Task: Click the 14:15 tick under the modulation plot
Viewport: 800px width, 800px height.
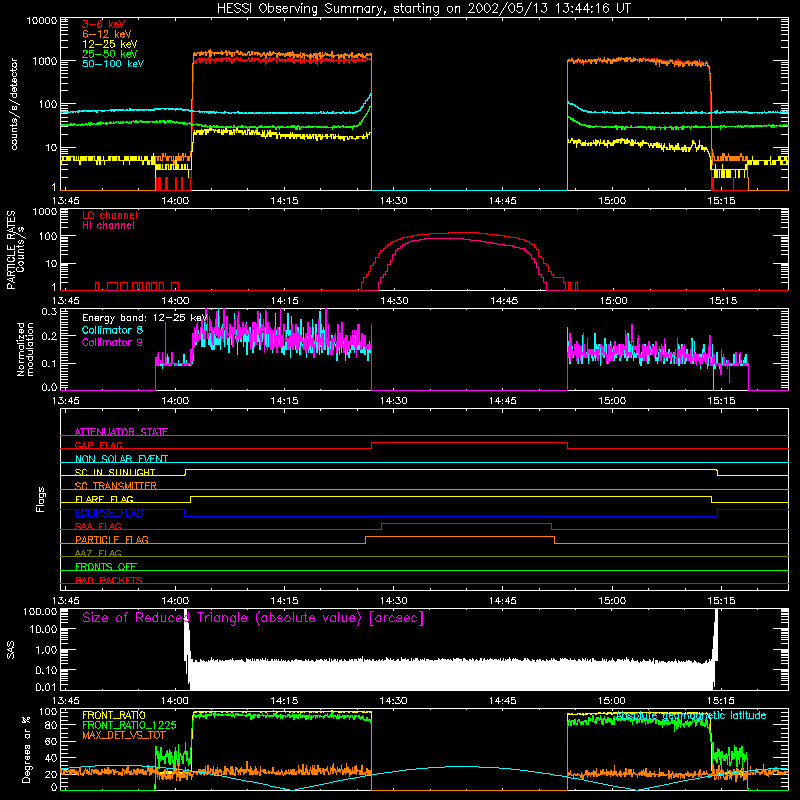Action: 284,401
